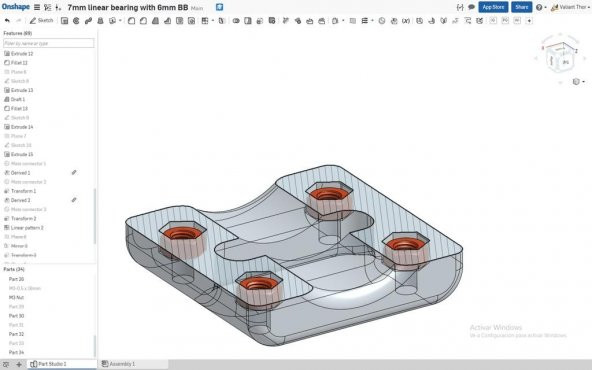Open the help question mark dropdown
The height and width of the screenshot is (370, 592).
point(541,7)
